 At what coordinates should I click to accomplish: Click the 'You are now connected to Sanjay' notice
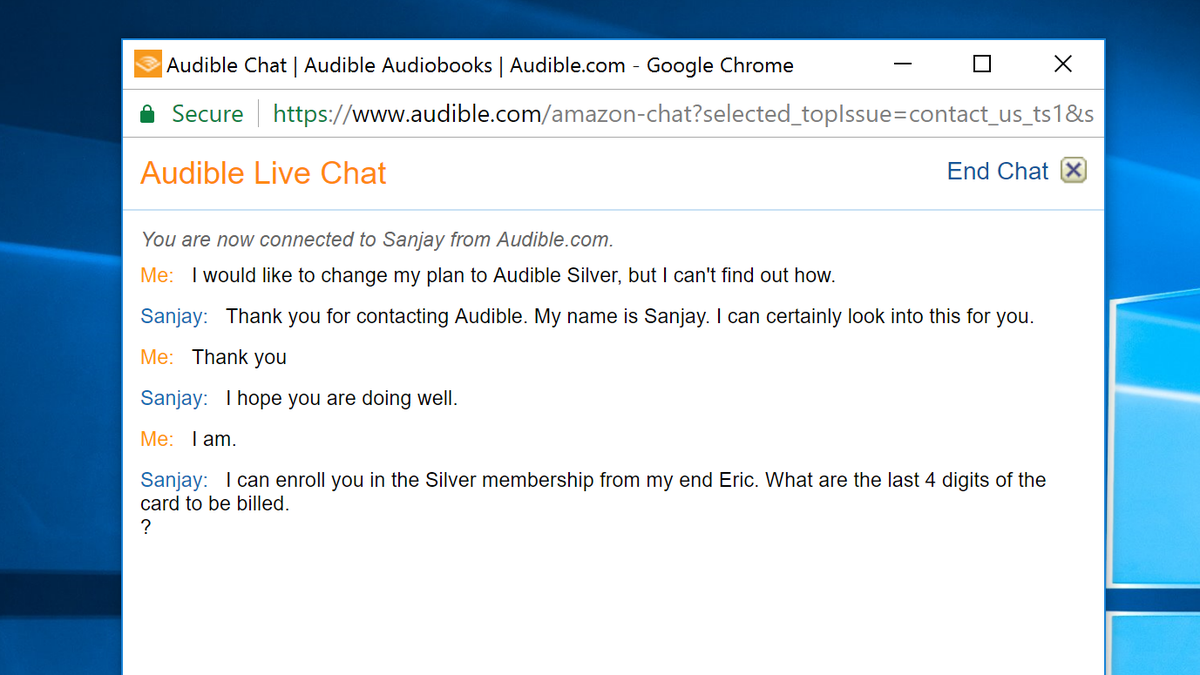point(377,240)
